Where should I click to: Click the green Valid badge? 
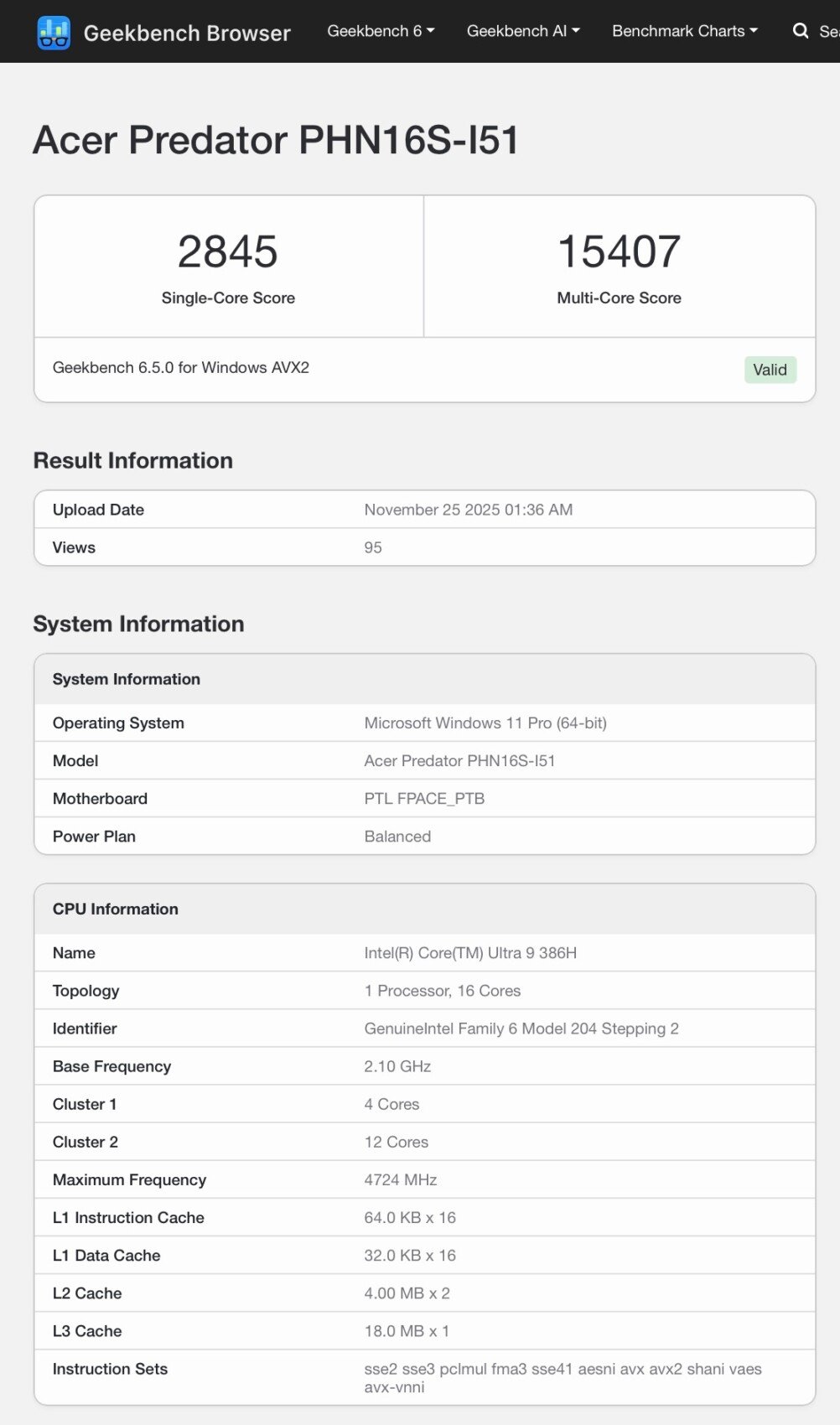tap(770, 370)
